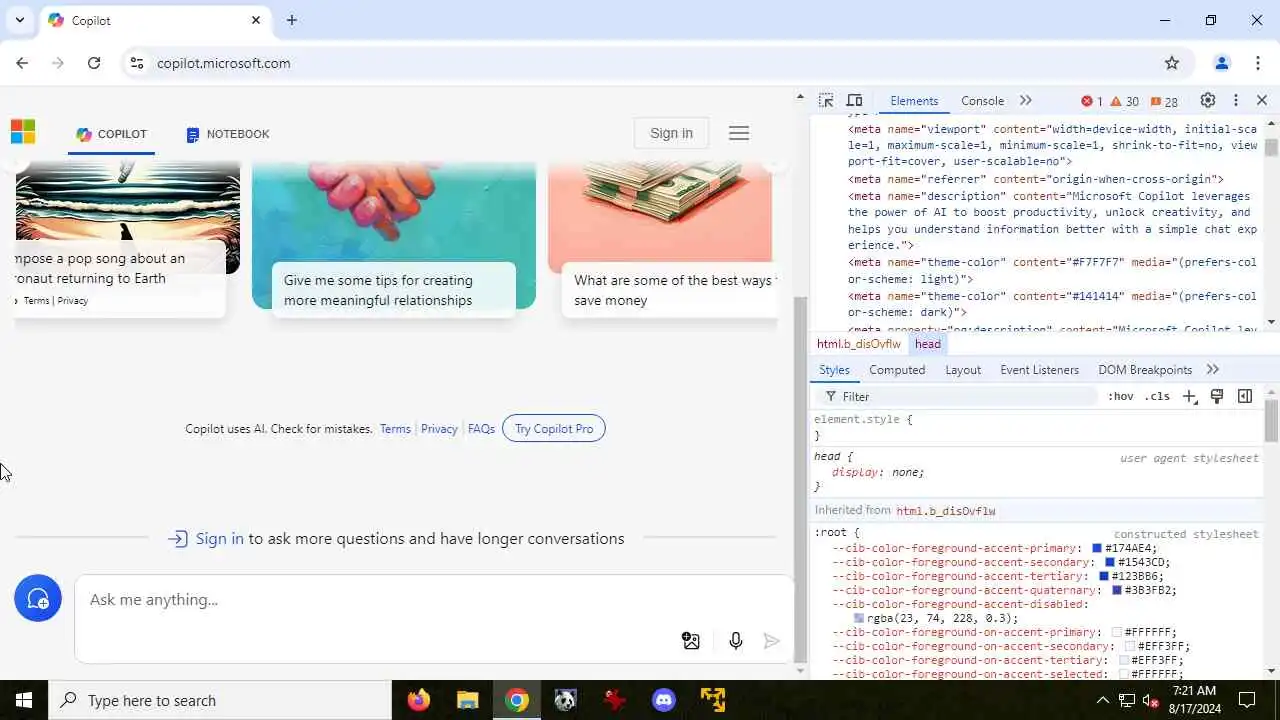Click the #3B3FB2 color swatch
Viewport: 1280px width, 720px height.
[1117, 590]
